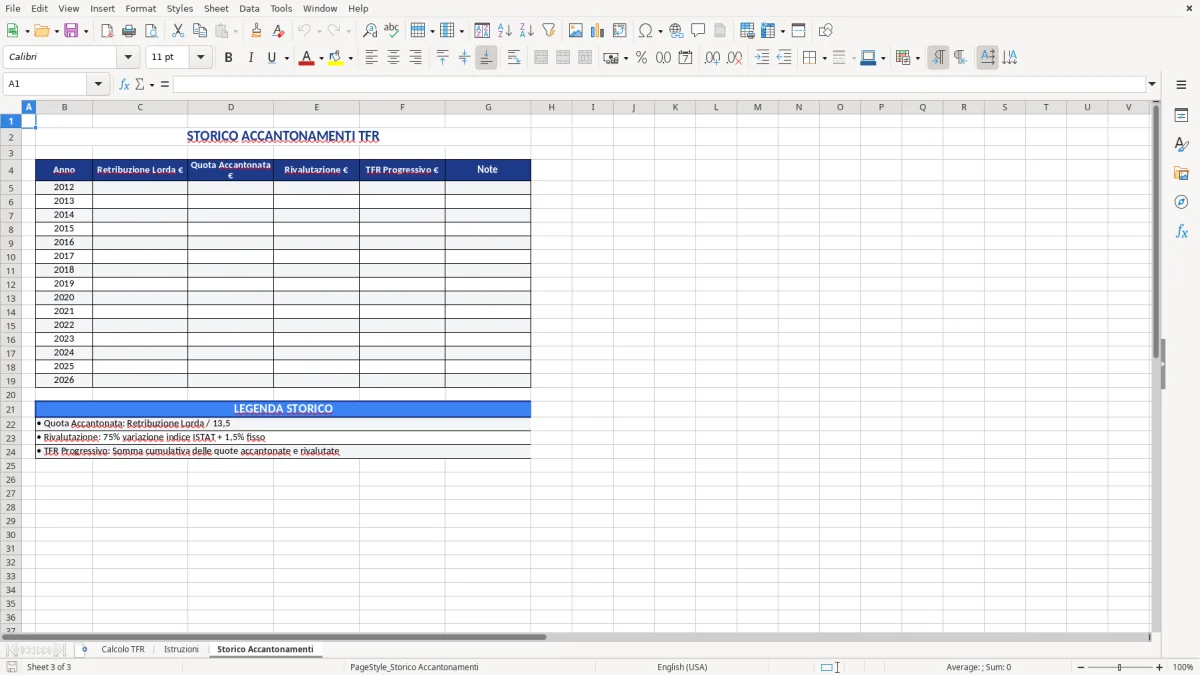Open the Tools menu
This screenshot has width=1200, height=675.
coord(281,8)
